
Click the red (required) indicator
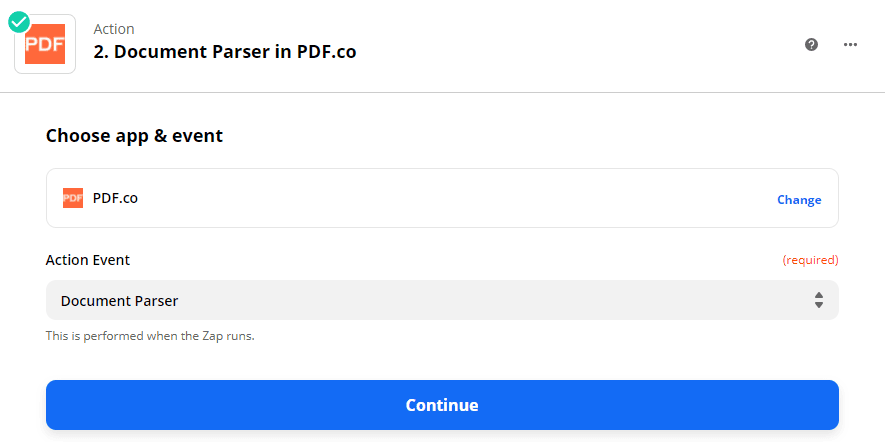(x=810, y=260)
